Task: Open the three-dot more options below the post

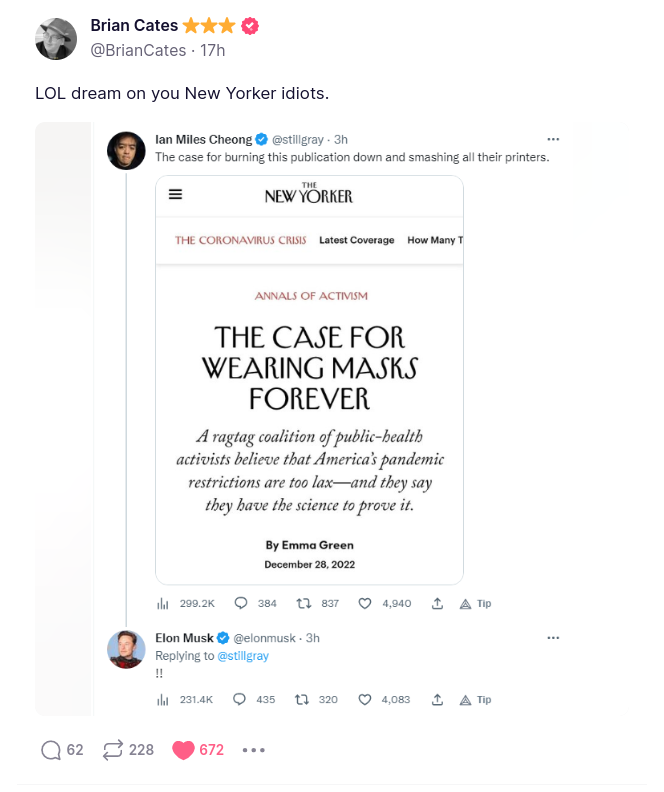Action: tap(254, 750)
